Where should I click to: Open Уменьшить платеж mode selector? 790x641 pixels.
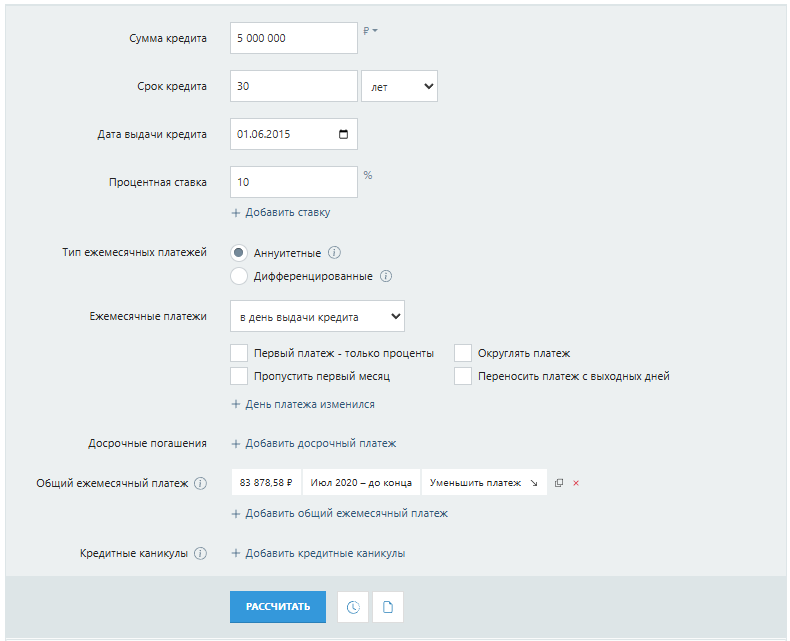coord(484,483)
